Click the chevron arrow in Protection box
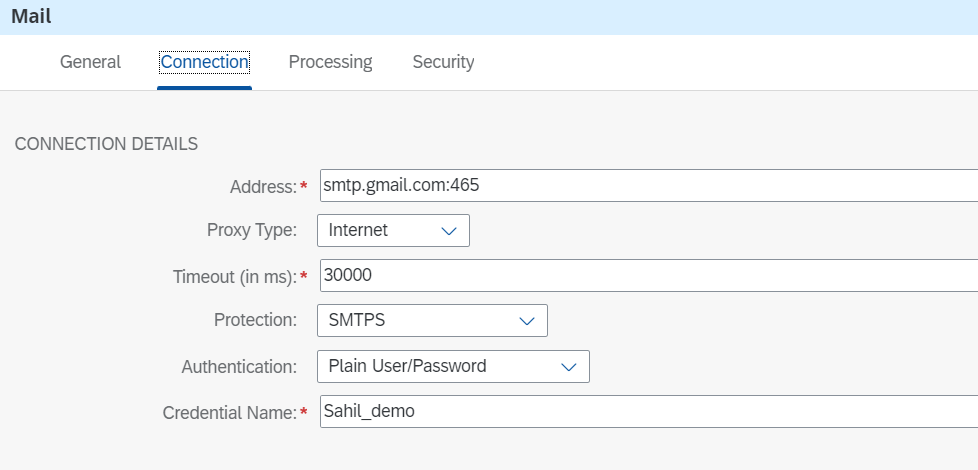This screenshot has height=470, width=978. click(527, 321)
